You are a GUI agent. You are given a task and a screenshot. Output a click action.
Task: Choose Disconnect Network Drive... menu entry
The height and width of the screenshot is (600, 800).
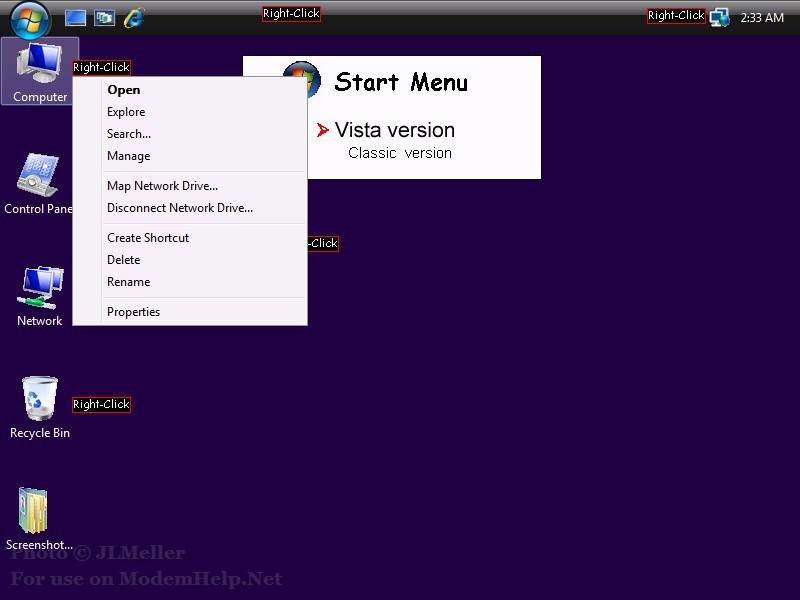click(x=190, y=208)
